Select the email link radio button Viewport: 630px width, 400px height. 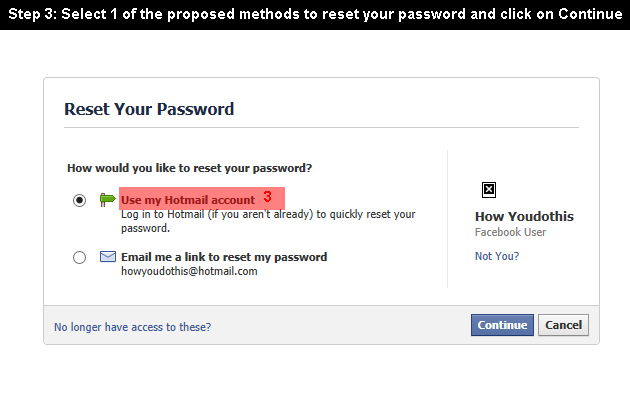click(80, 257)
